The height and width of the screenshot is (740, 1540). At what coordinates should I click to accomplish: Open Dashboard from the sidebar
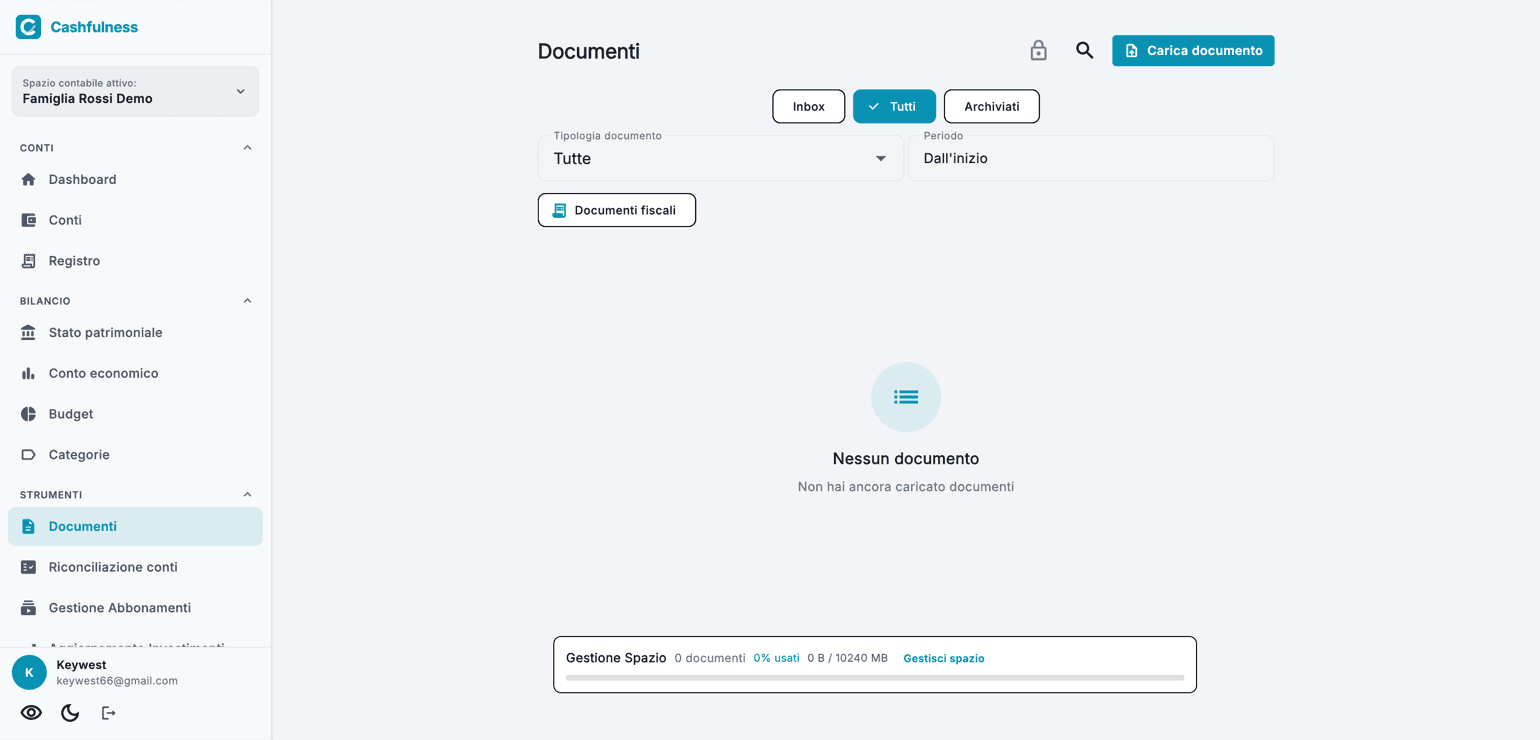pyautogui.click(x=135, y=179)
